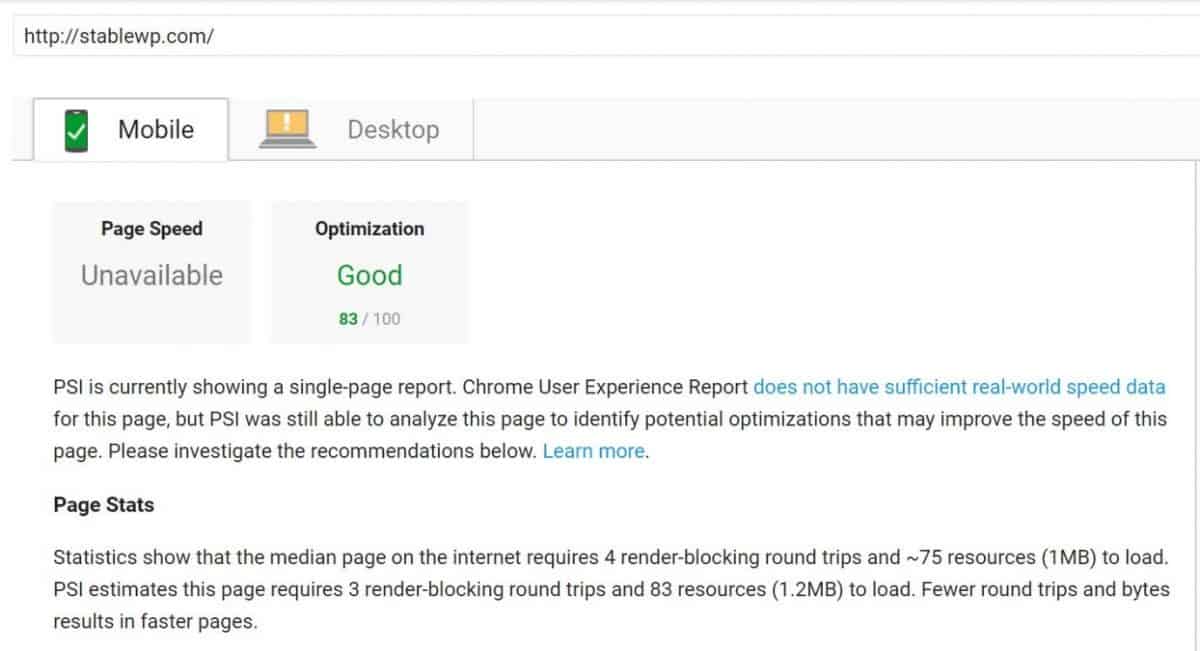
Task: Click the 'results in faster pages.' text line
Action: click(x=155, y=621)
